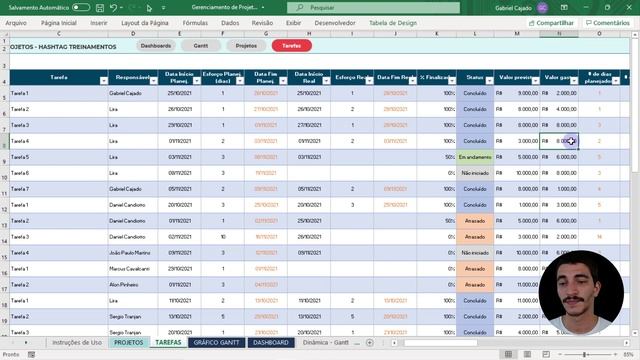Open the Desenvolvedor tab
This screenshot has width=640, height=360.
pyautogui.click(x=335, y=23)
